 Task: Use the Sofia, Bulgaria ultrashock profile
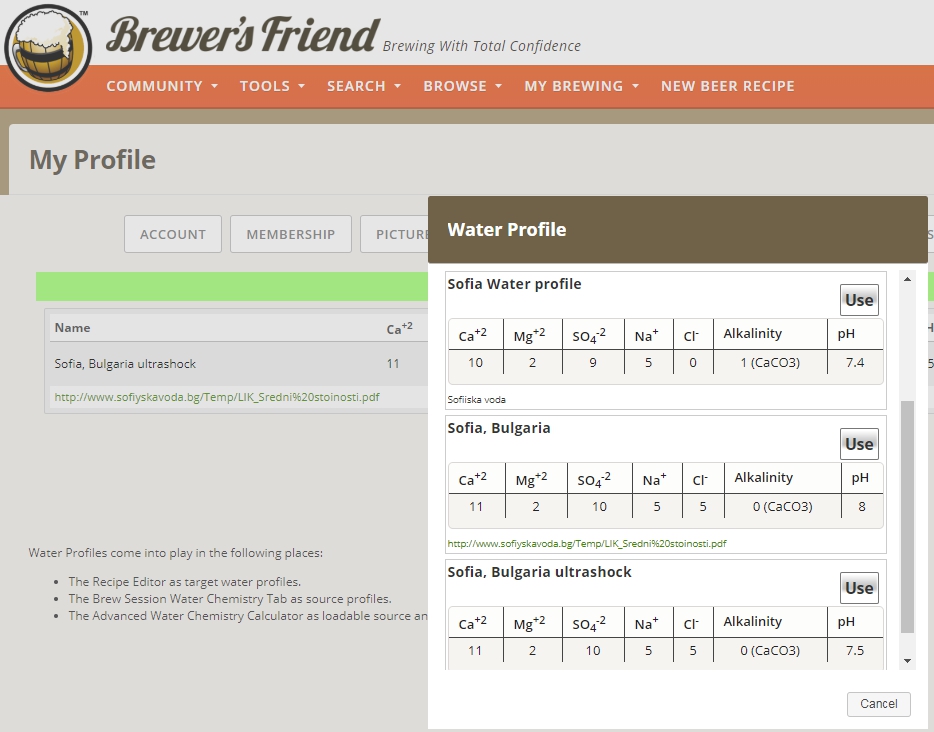click(x=859, y=588)
